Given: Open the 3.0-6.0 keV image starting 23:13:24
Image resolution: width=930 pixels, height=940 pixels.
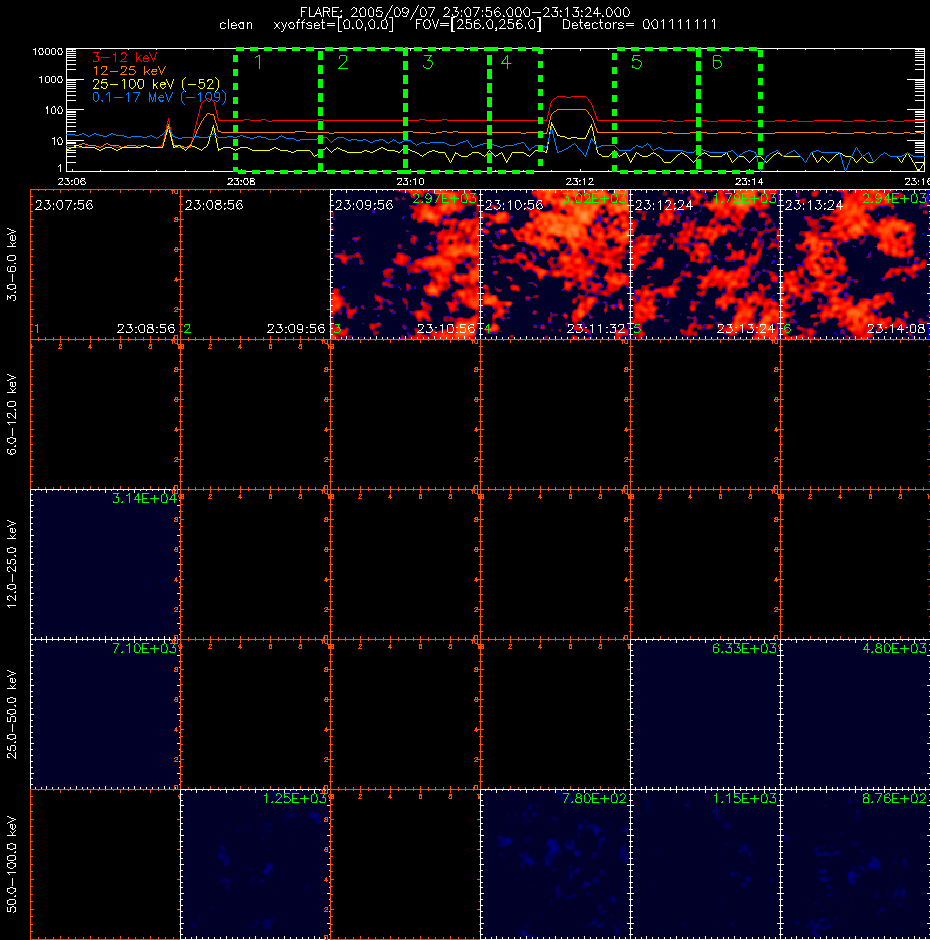Looking at the screenshot, I should (856, 264).
